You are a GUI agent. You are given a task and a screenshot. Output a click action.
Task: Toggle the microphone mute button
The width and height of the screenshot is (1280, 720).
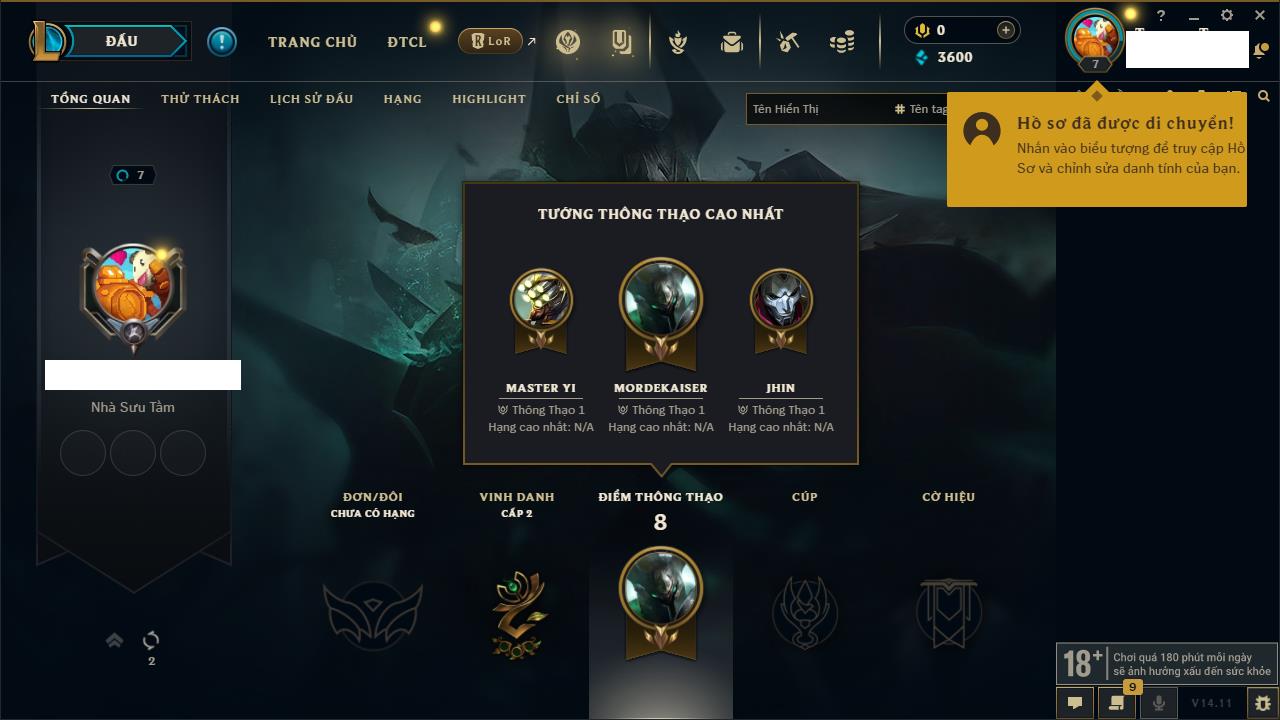[x=1158, y=703]
